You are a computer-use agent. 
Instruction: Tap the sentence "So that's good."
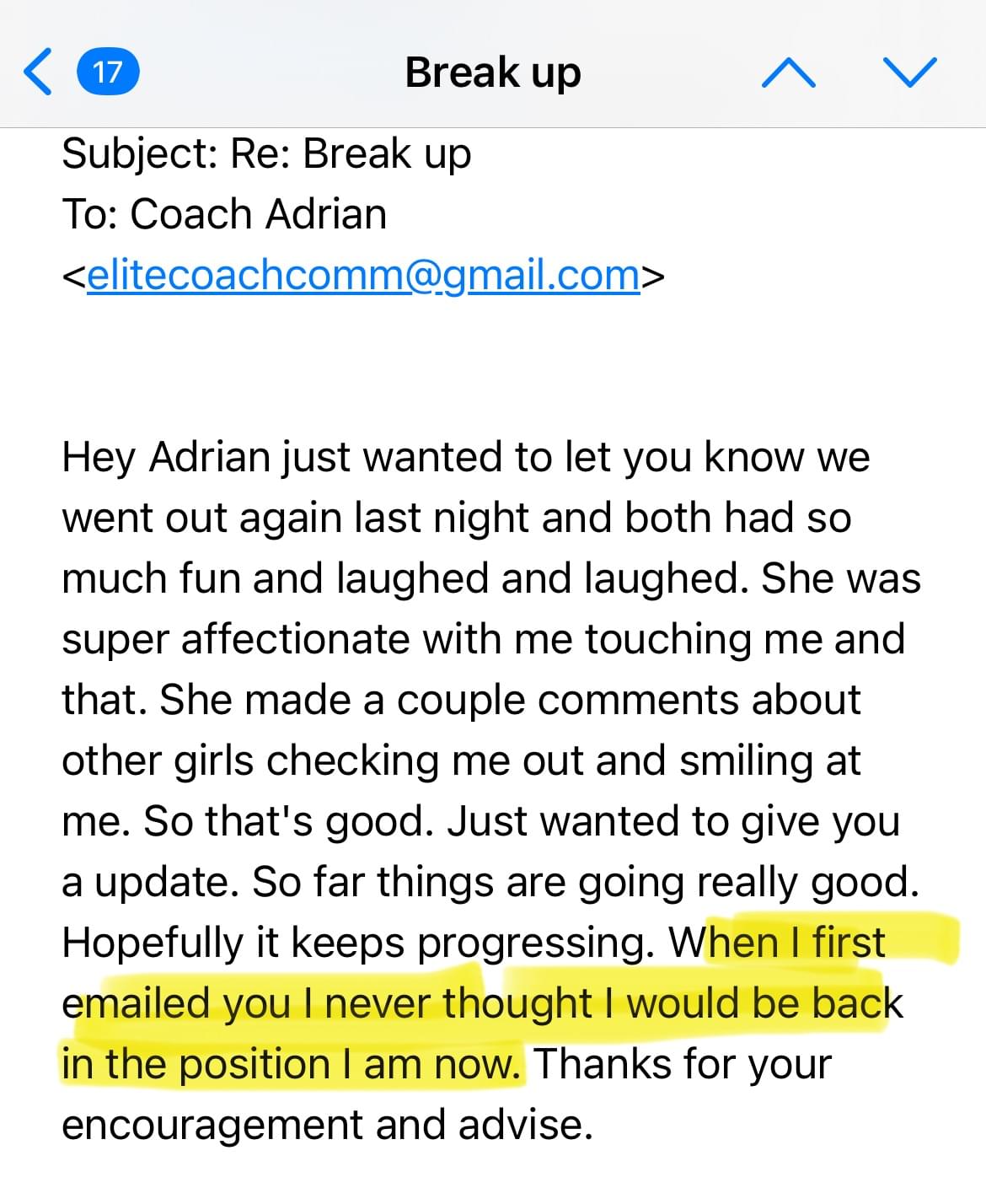coord(289,822)
